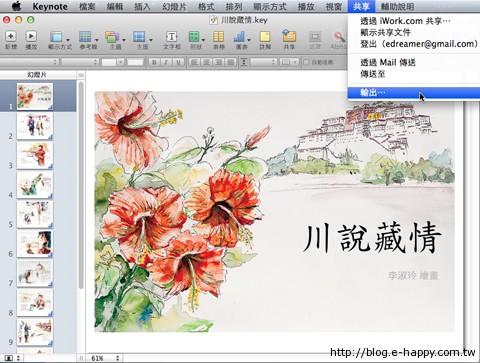Select slide 8 thumbnail in navigator
Image resolution: width=480 pixels, height=363 pixels.
coord(35,303)
